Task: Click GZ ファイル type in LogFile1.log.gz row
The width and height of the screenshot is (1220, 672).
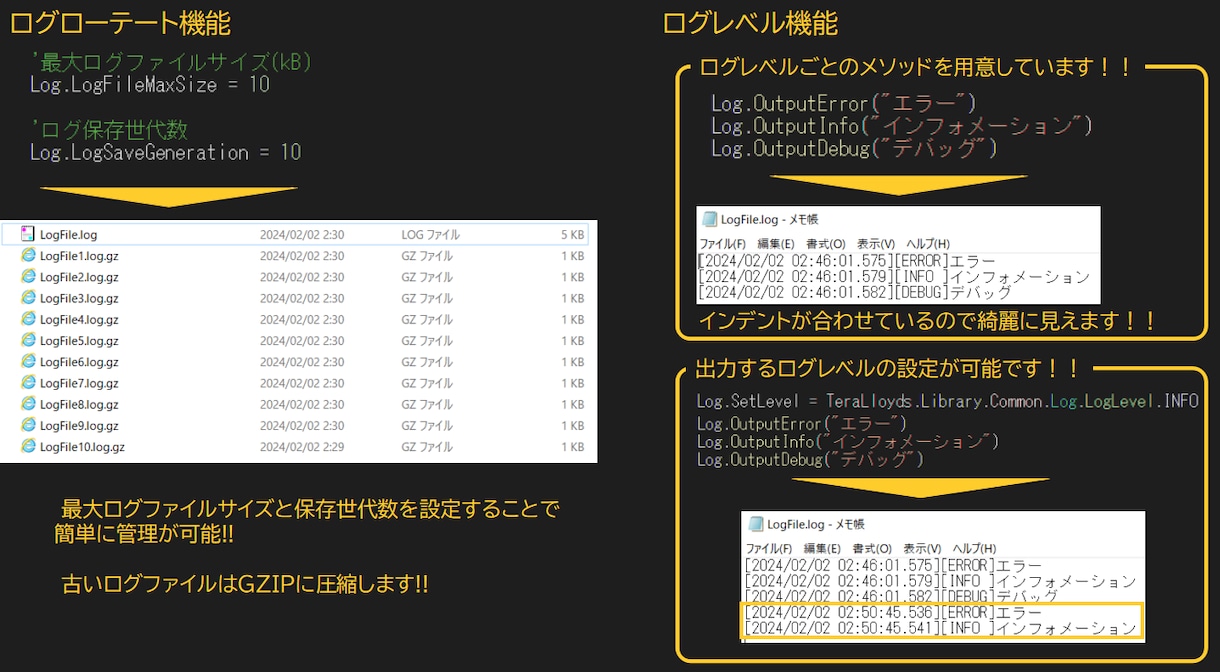Action: click(x=427, y=256)
